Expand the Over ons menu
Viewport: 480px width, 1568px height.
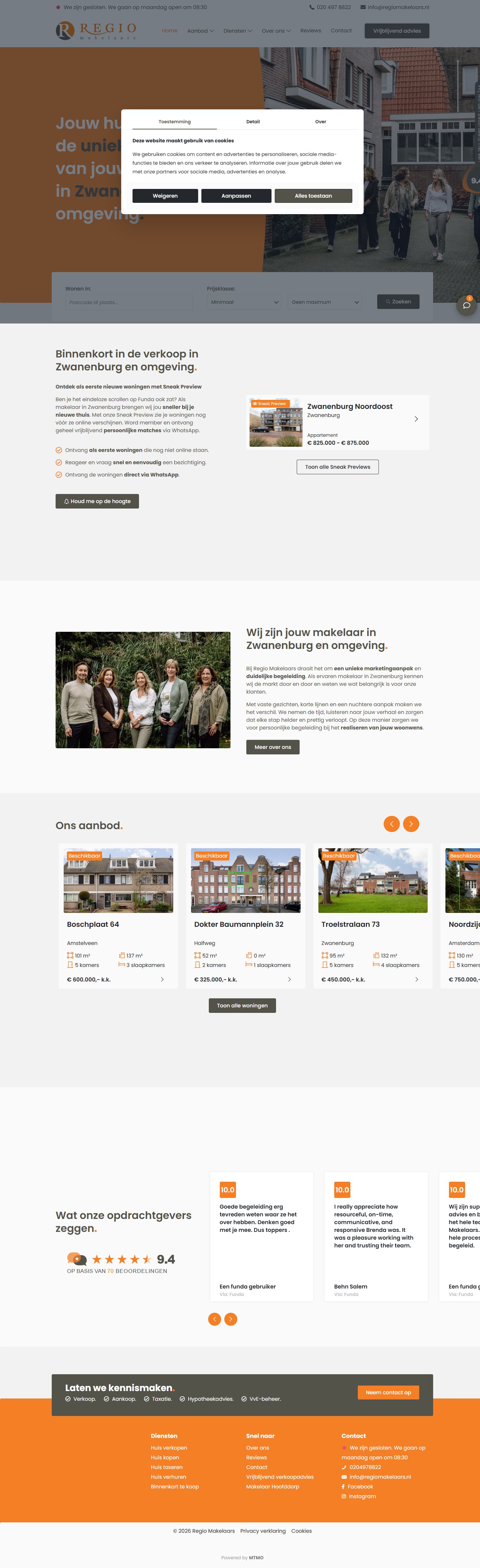pos(276,30)
